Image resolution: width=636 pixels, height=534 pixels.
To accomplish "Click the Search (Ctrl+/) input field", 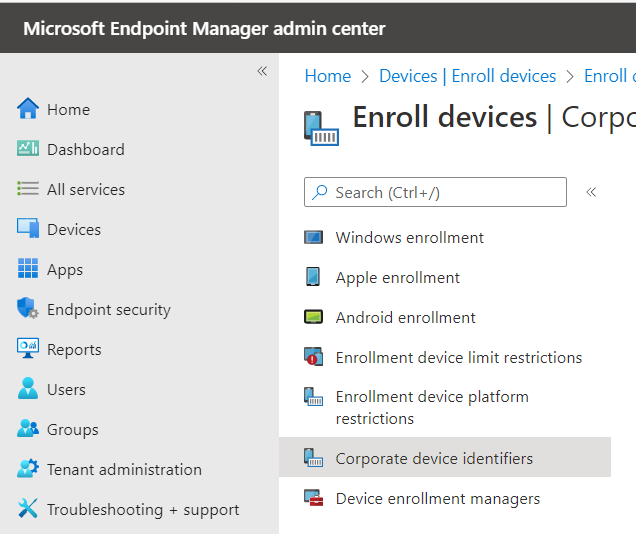I will (435, 192).
